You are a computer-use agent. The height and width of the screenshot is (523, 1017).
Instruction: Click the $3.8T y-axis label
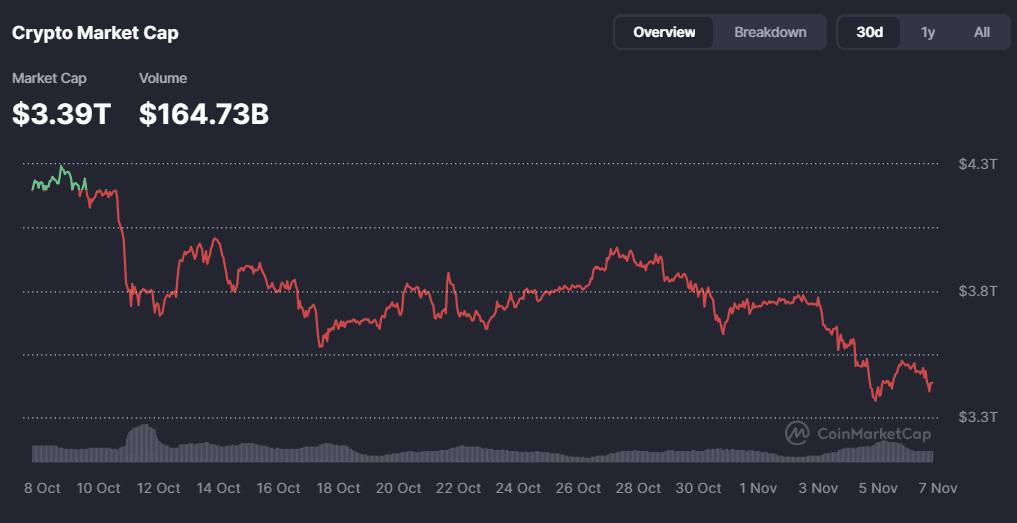[977, 291]
